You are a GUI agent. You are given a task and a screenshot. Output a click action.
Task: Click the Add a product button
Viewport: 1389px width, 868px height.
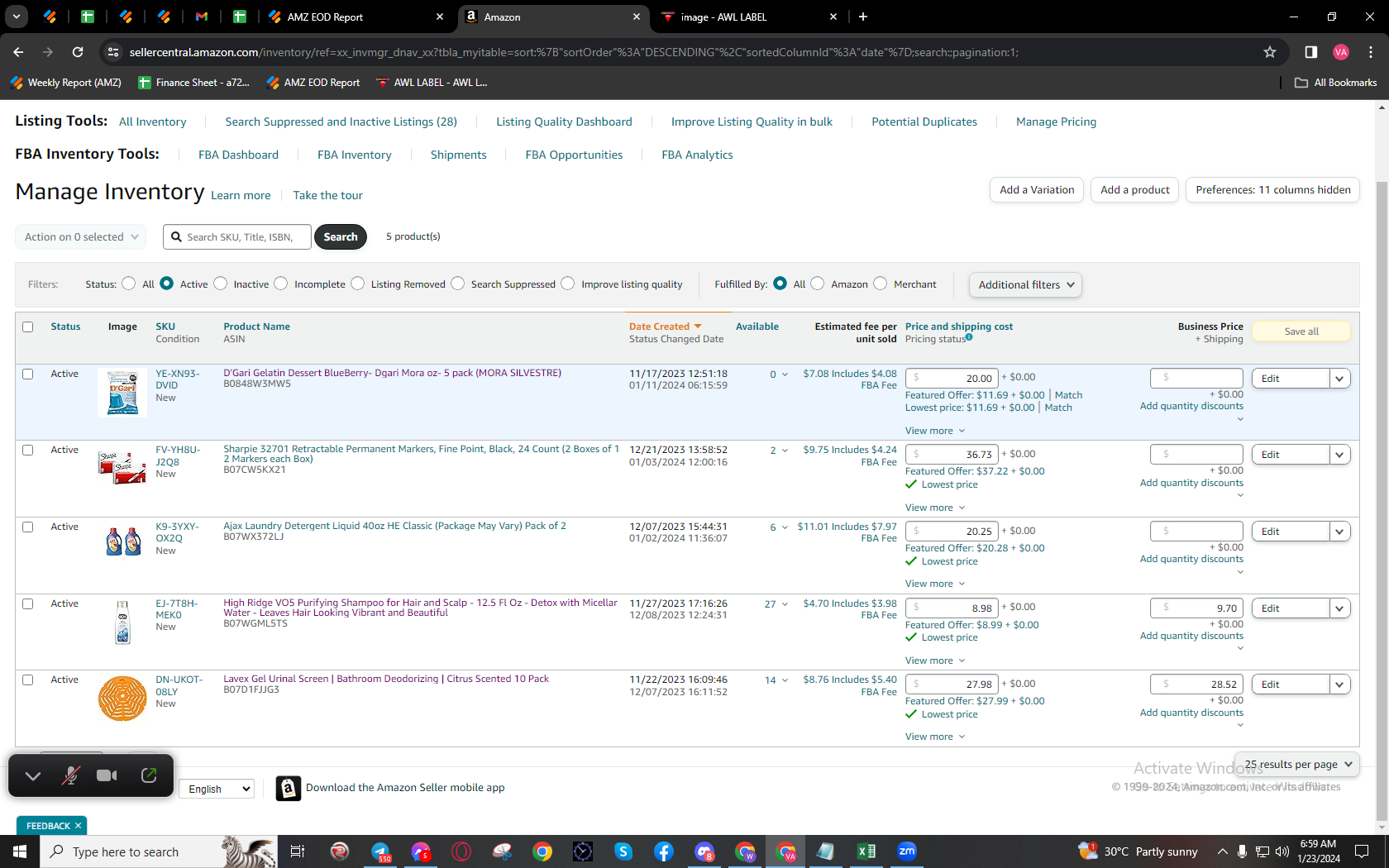point(1135,190)
